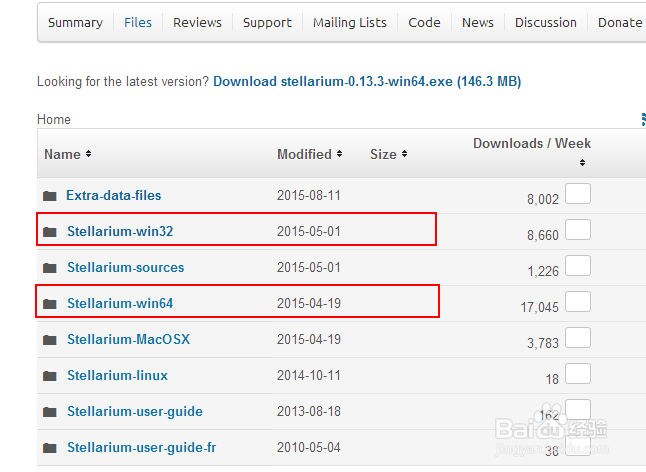Click folder icon beside Stellarium-MacOSX

pyautogui.click(x=50, y=340)
